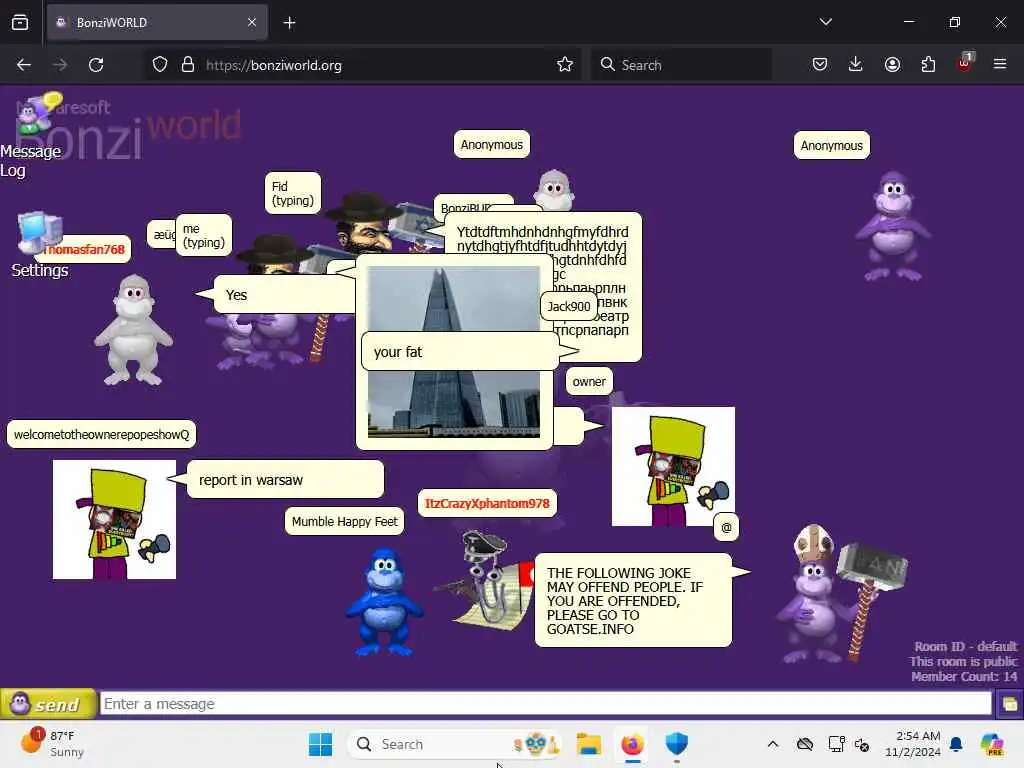Viewport: 1024px width, 768px height.
Task: Click the Fid (typing) name tag
Action: point(293,193)
